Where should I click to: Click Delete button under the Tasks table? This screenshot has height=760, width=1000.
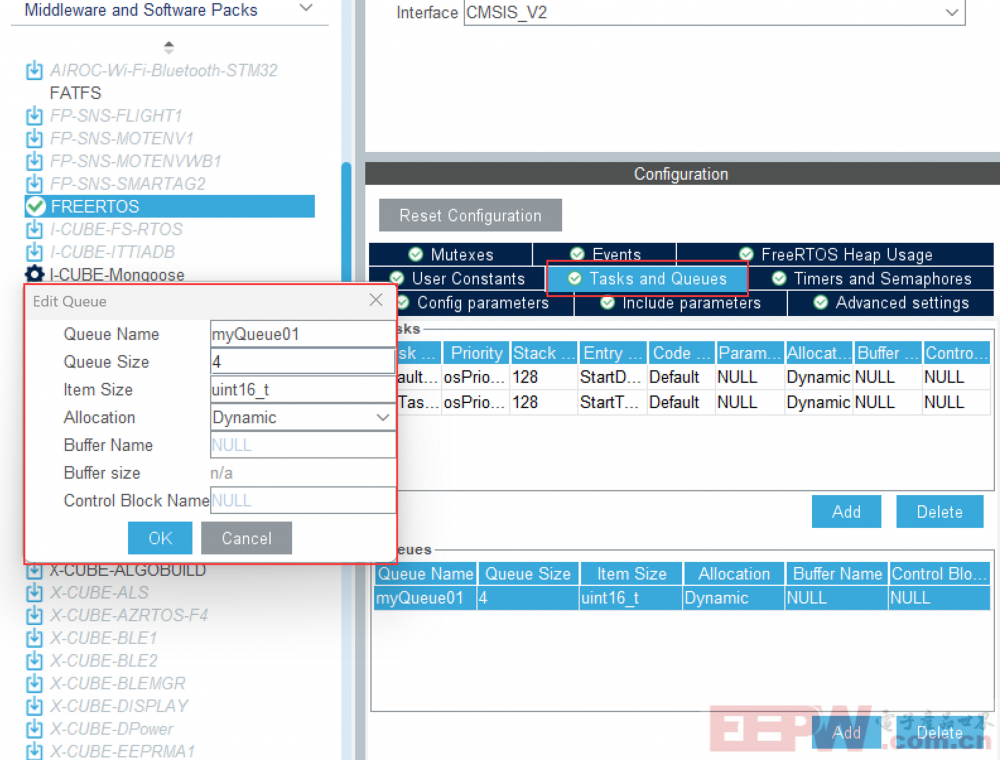[x=939, y=511]
